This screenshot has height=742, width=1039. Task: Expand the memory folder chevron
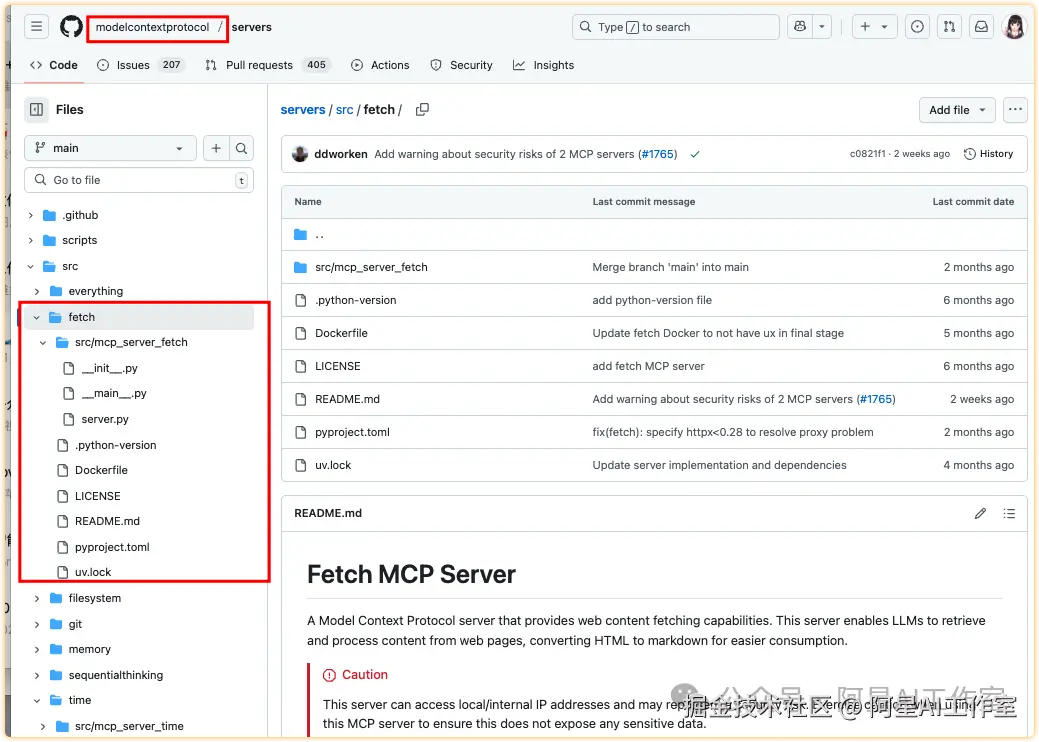pos(37,649)
